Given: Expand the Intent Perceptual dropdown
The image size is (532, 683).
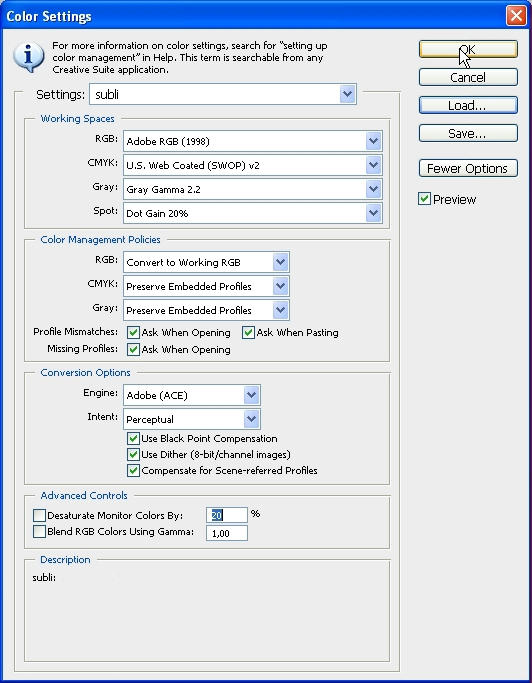Looking at the screenshot, I should pyautogui.click(x=192, y=419).
